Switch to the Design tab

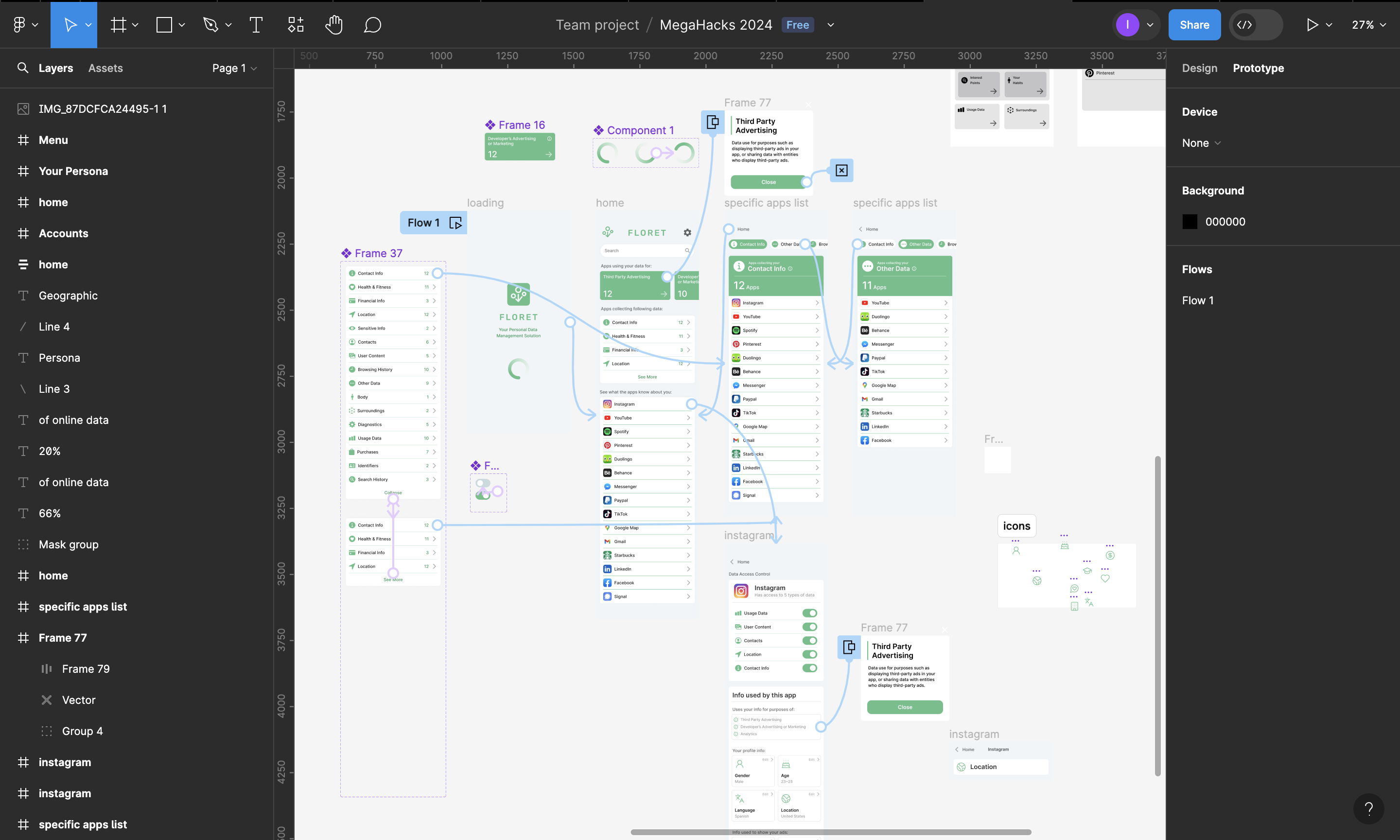(x=1199, y=68)
